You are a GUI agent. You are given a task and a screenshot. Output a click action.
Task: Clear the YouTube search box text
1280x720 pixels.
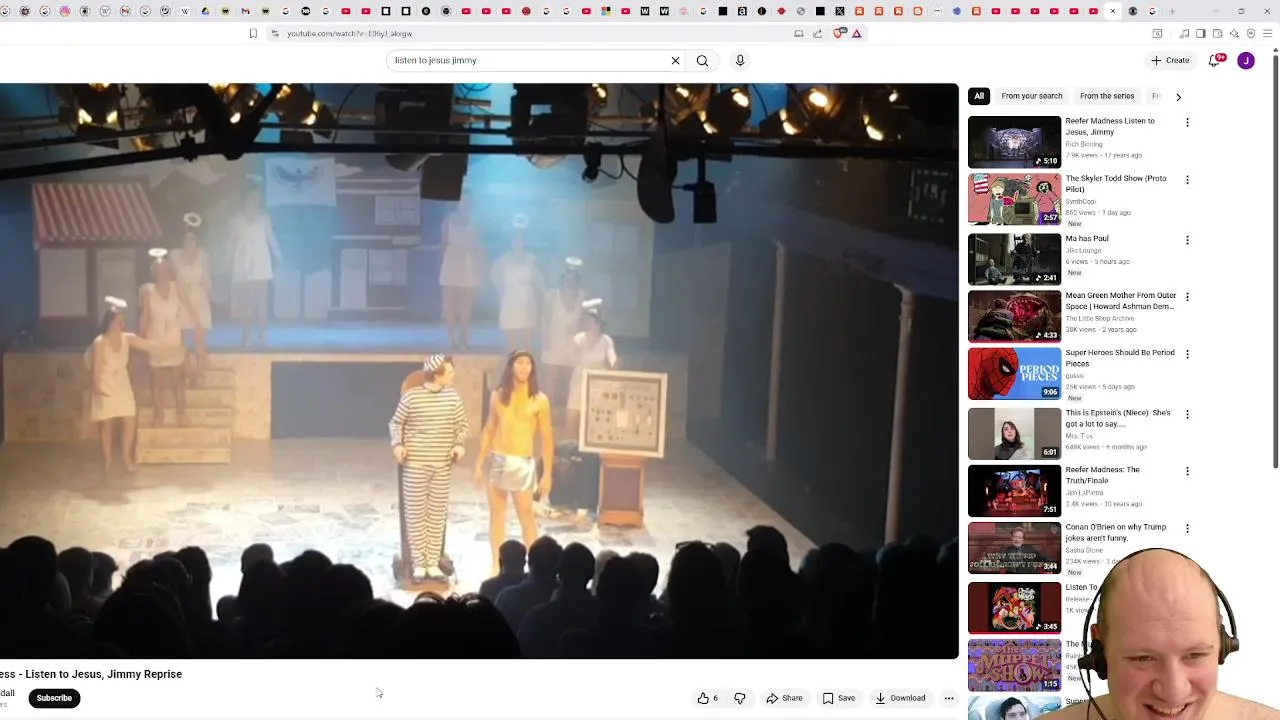pyautogui.click(x=675, y=61)
